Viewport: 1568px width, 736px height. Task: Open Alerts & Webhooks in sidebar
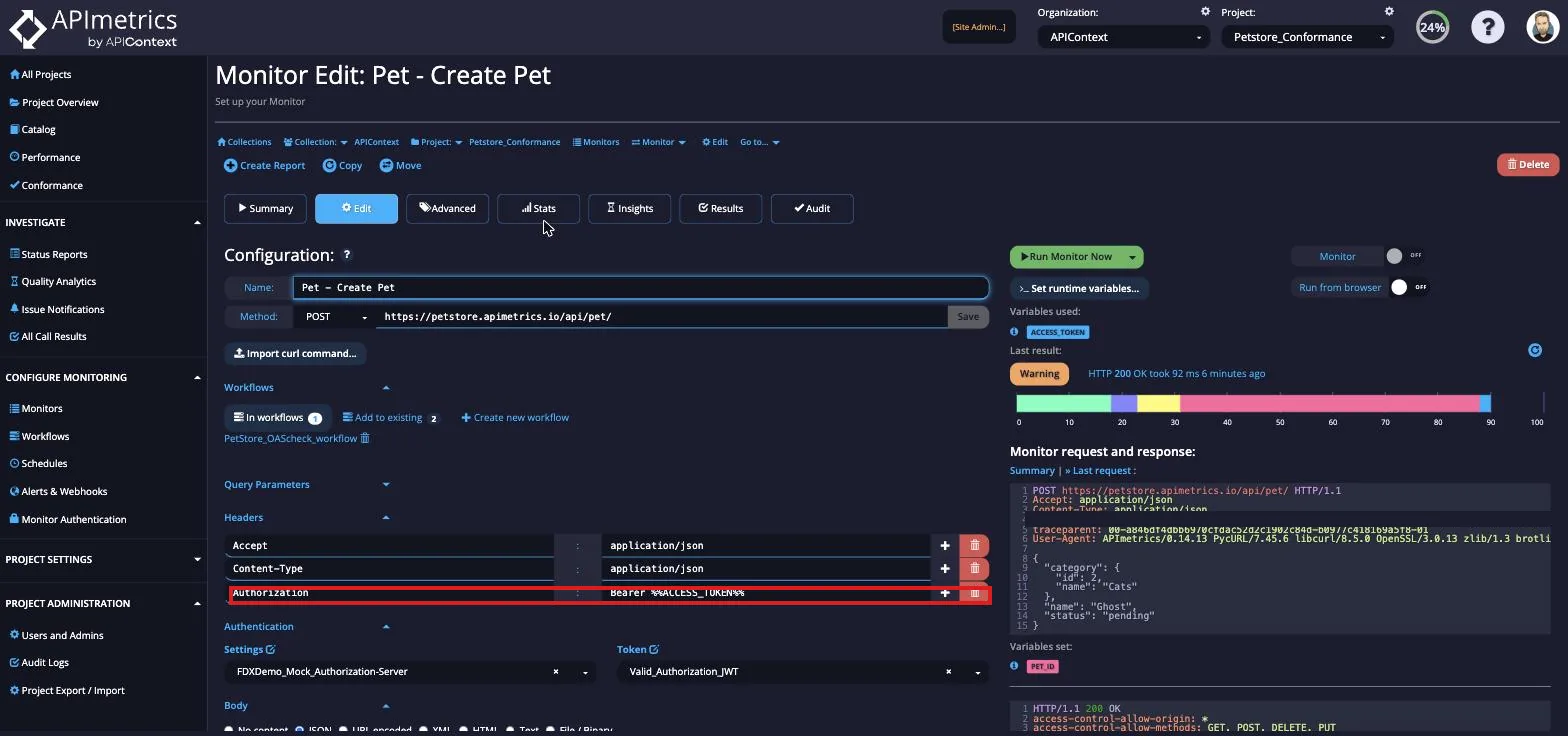coord(58,491)
